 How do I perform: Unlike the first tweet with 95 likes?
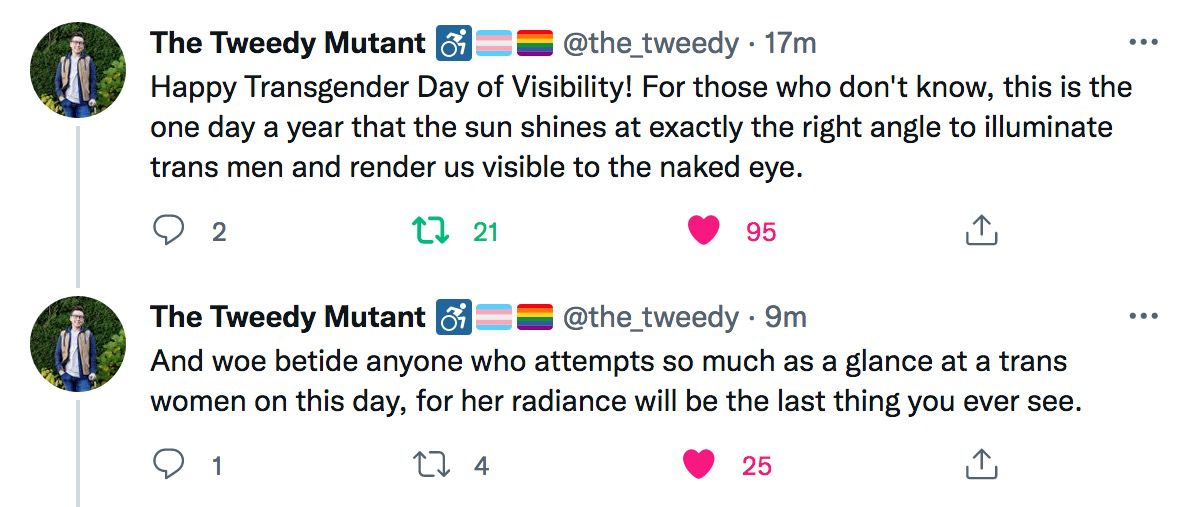click(704, 230)
